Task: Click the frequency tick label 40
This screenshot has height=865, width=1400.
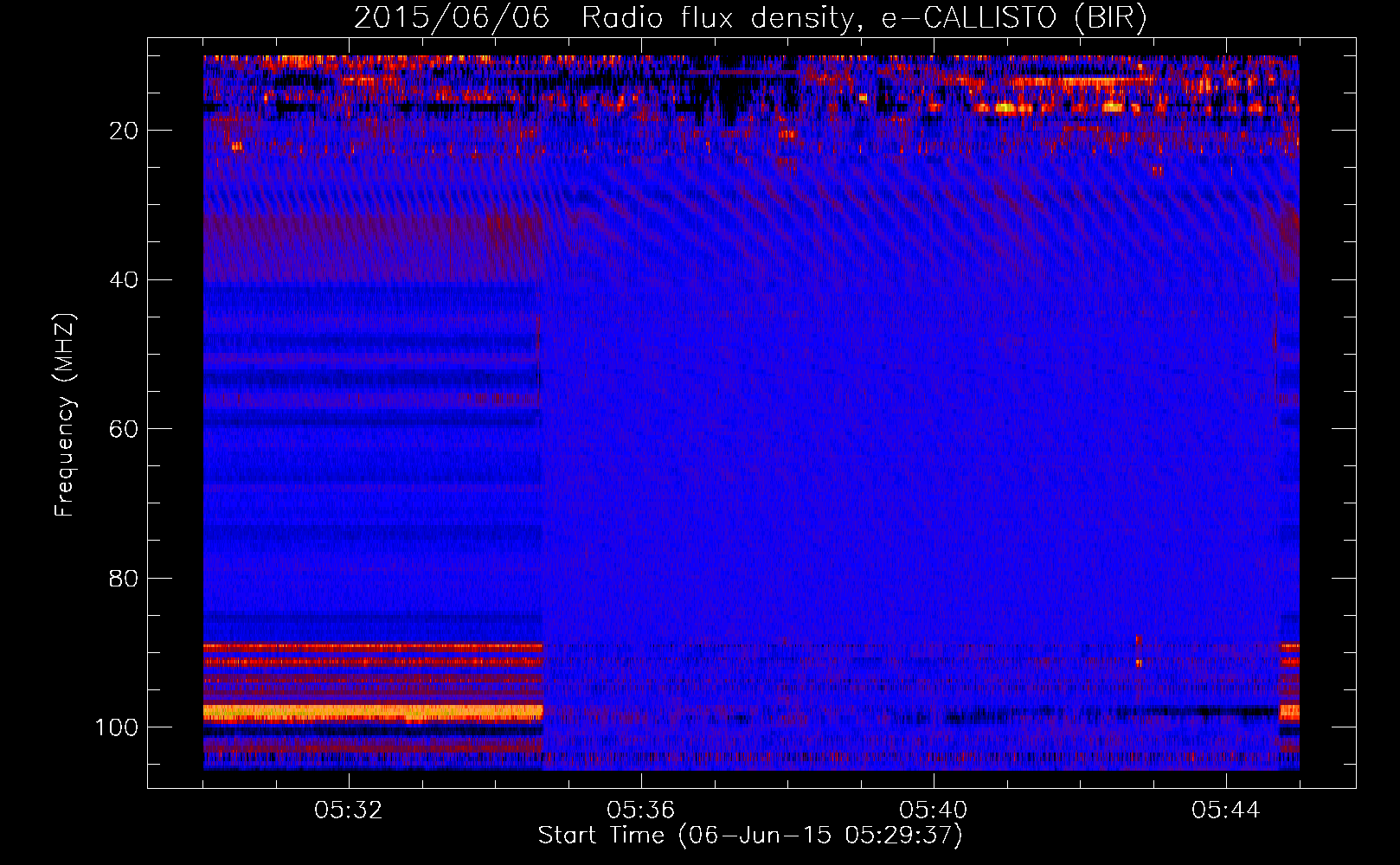Action: tap(123, 280)
